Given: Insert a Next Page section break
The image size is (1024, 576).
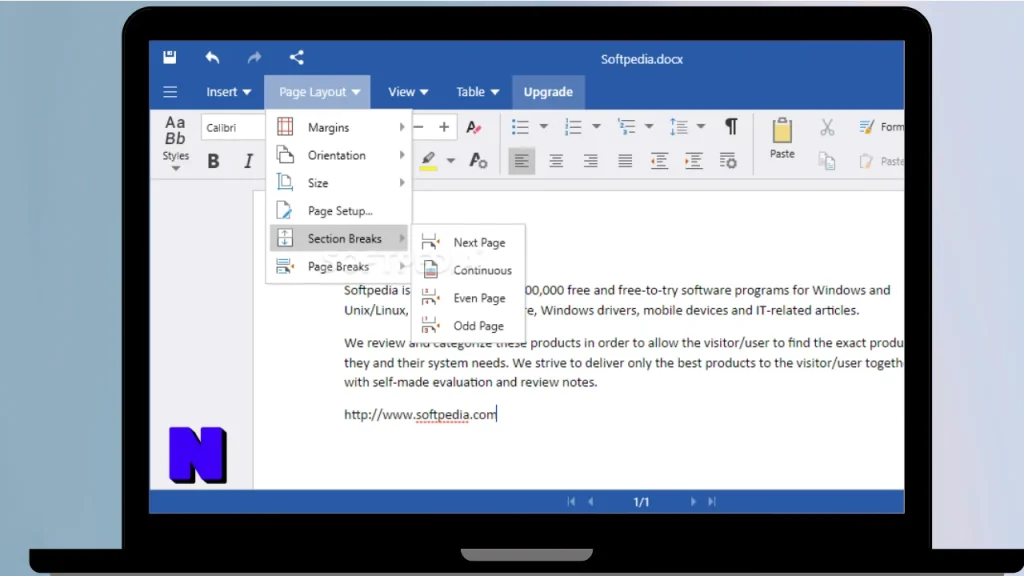Looking at the screenshot, I should coord(468,242).
